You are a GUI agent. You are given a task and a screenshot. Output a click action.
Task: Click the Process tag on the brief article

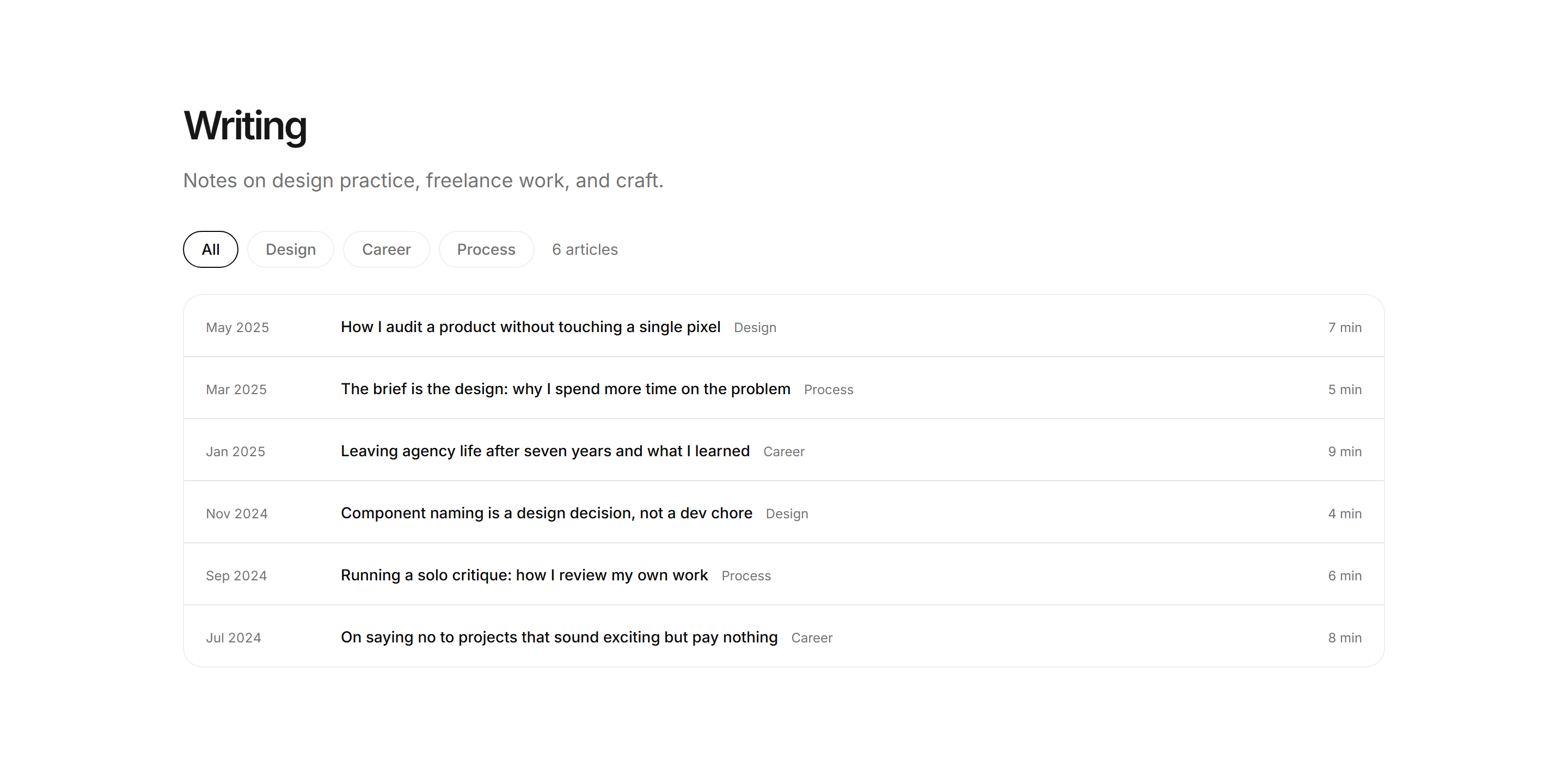829,390
